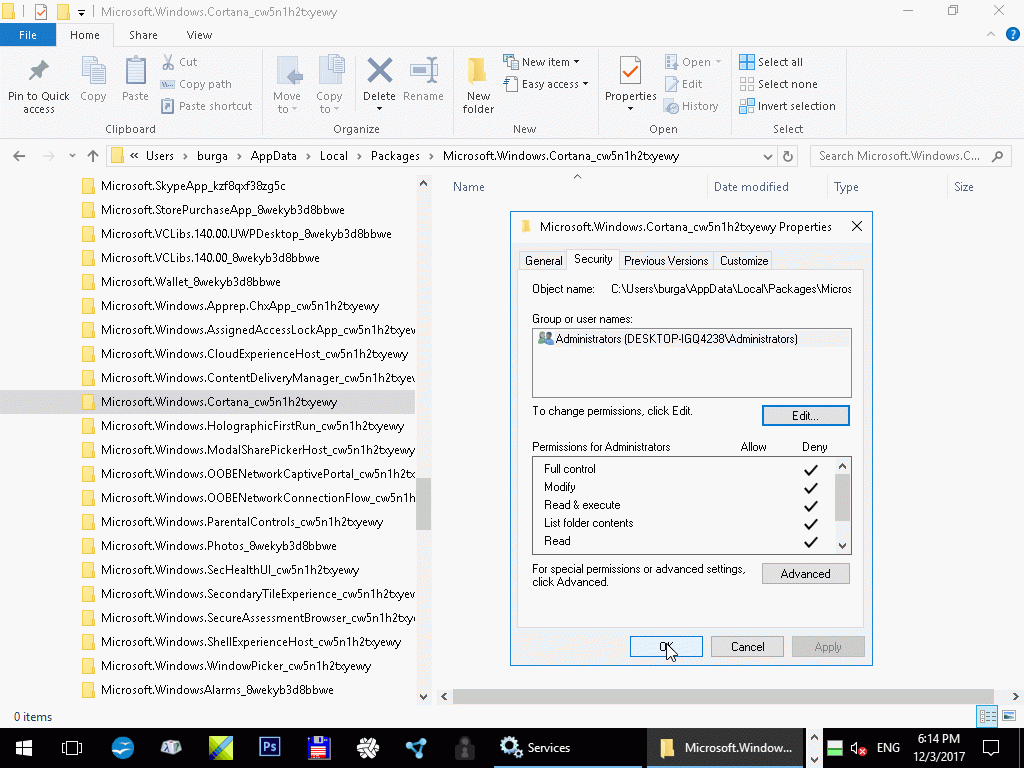The width and height of the screenshot is (1024, 768).
Task: Open the Move to menu
Action: coord(287,84)
